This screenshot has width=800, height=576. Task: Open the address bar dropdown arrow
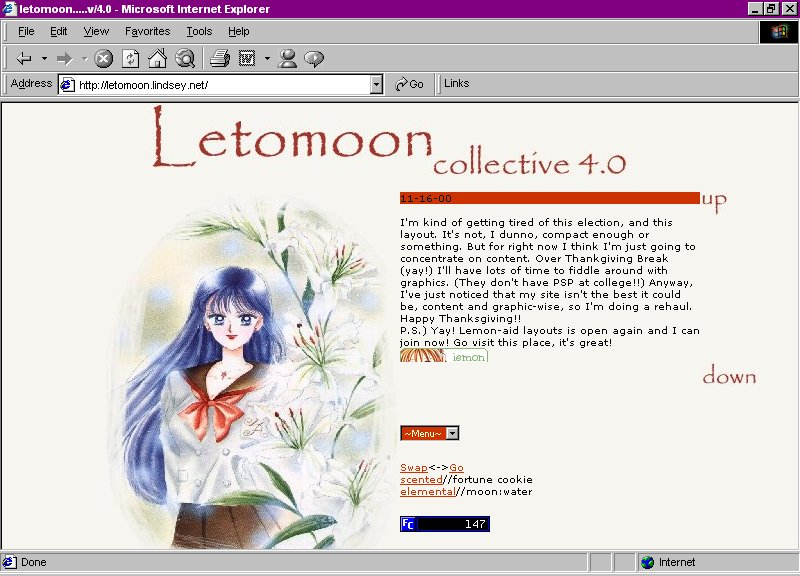point(377,85)
